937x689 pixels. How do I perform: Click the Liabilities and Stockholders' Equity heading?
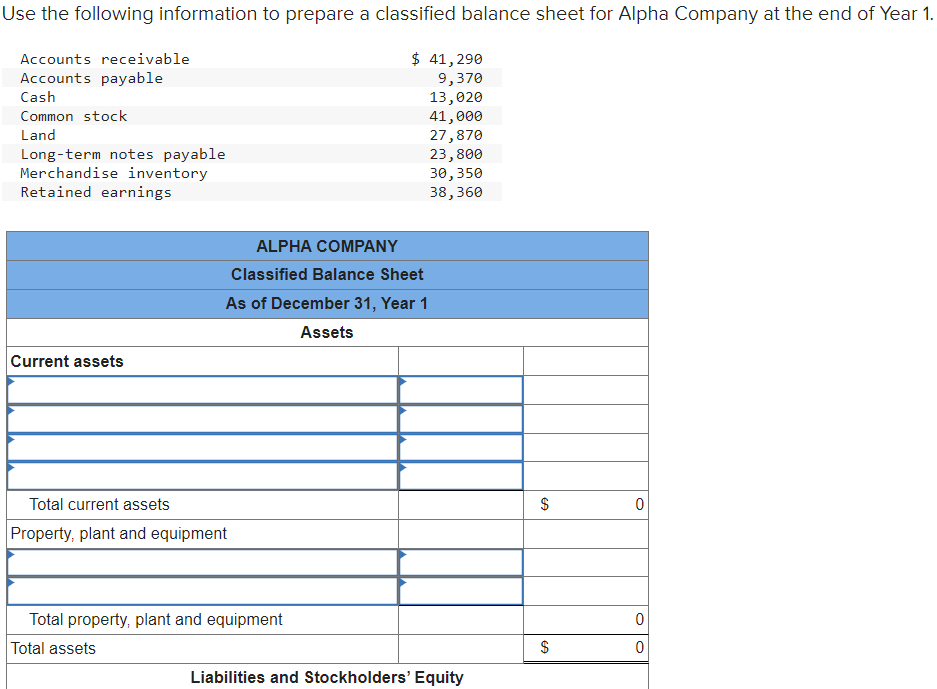pyautogui.click(x=327, y=677)
